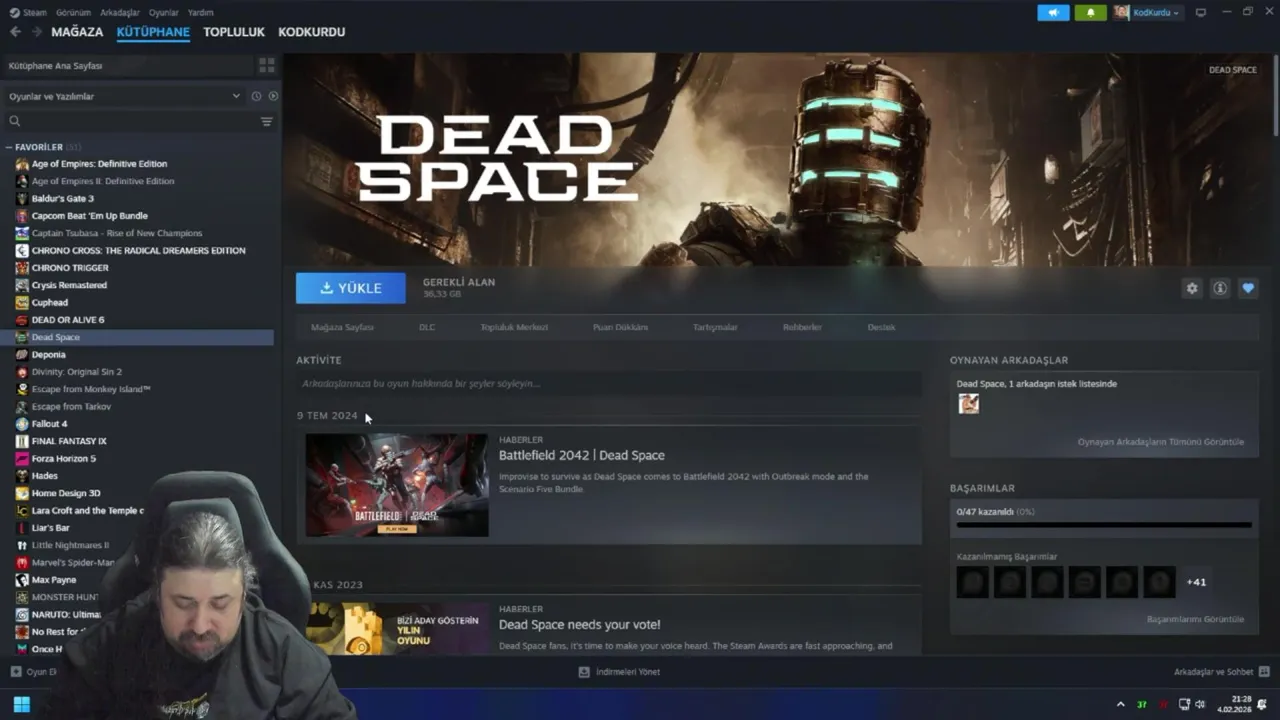This screenshot has width=1280, height=720.
Task: Select Cuphead in the library list
Action: pos(50,302)
